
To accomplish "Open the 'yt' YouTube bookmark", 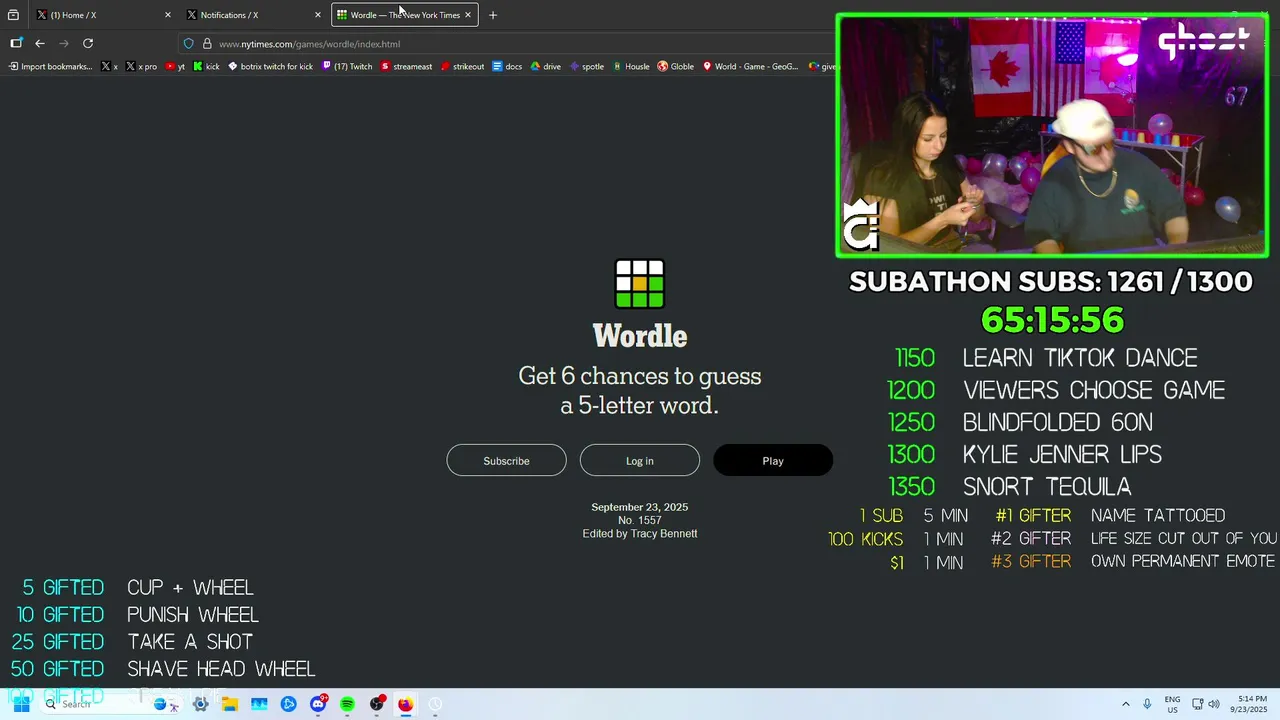I will click(x=175, y=67).
